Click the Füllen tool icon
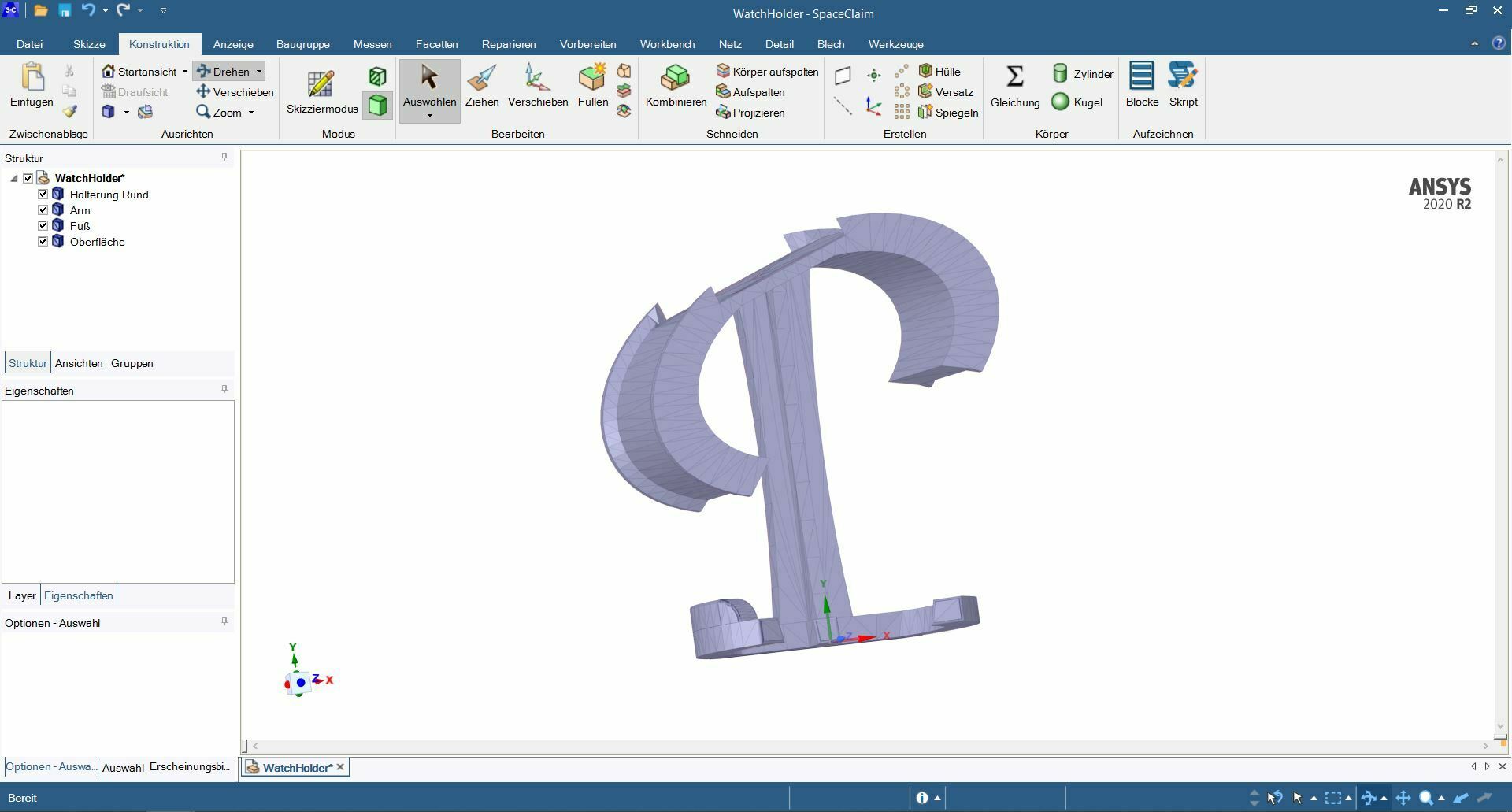1512x812 pixels. click(591, 87)
